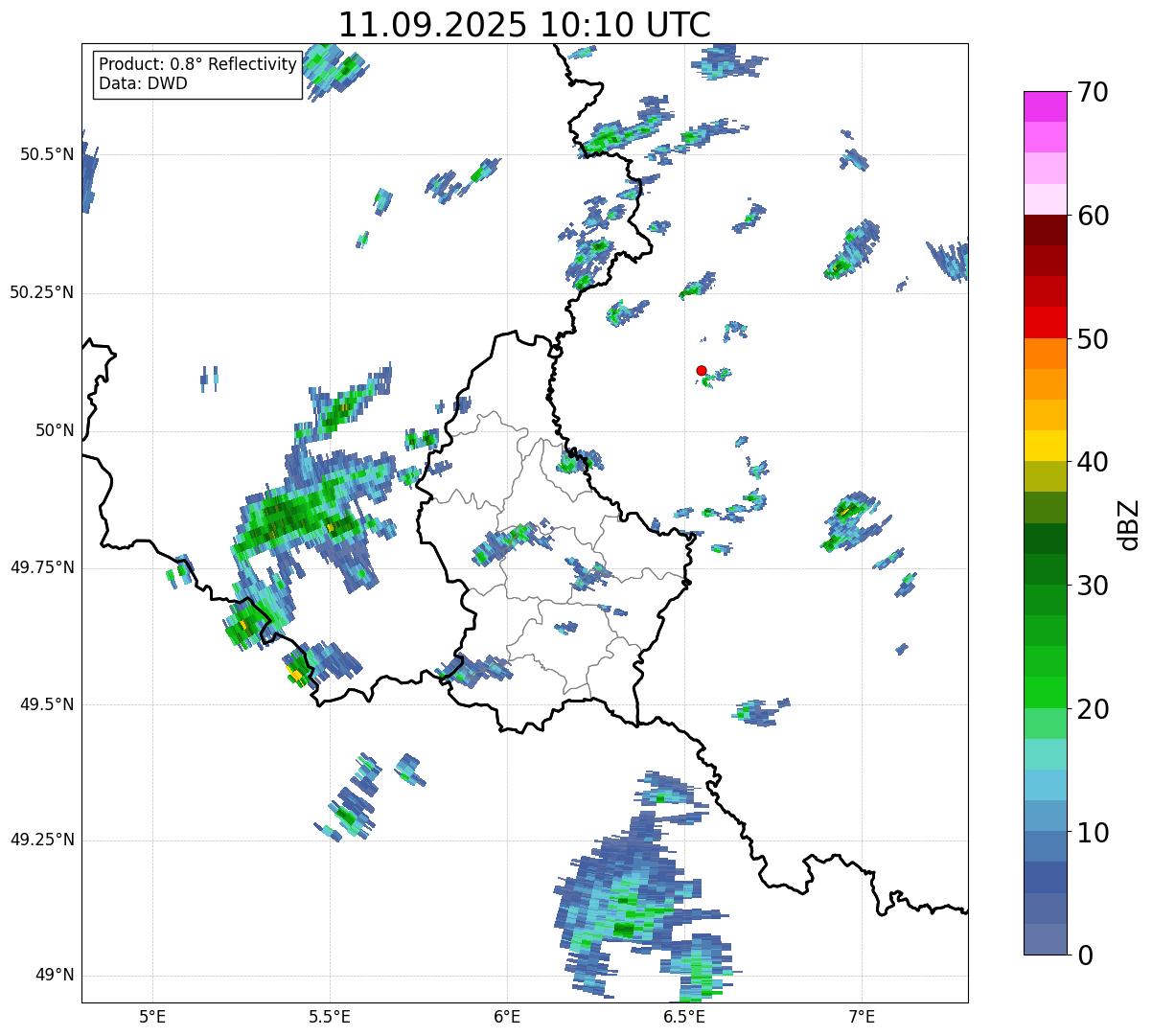Screen dimensions: 1152x1036
Task: Click the longitude label 5°E
Action: 152,1016
